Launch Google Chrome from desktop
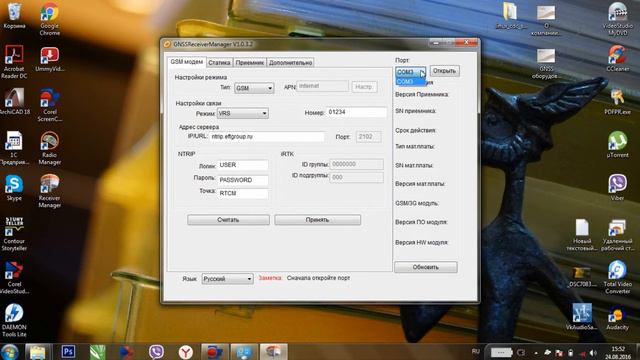The width and height of the screenshot is (640, 360). pyautogui.click(x=49, y=18)
